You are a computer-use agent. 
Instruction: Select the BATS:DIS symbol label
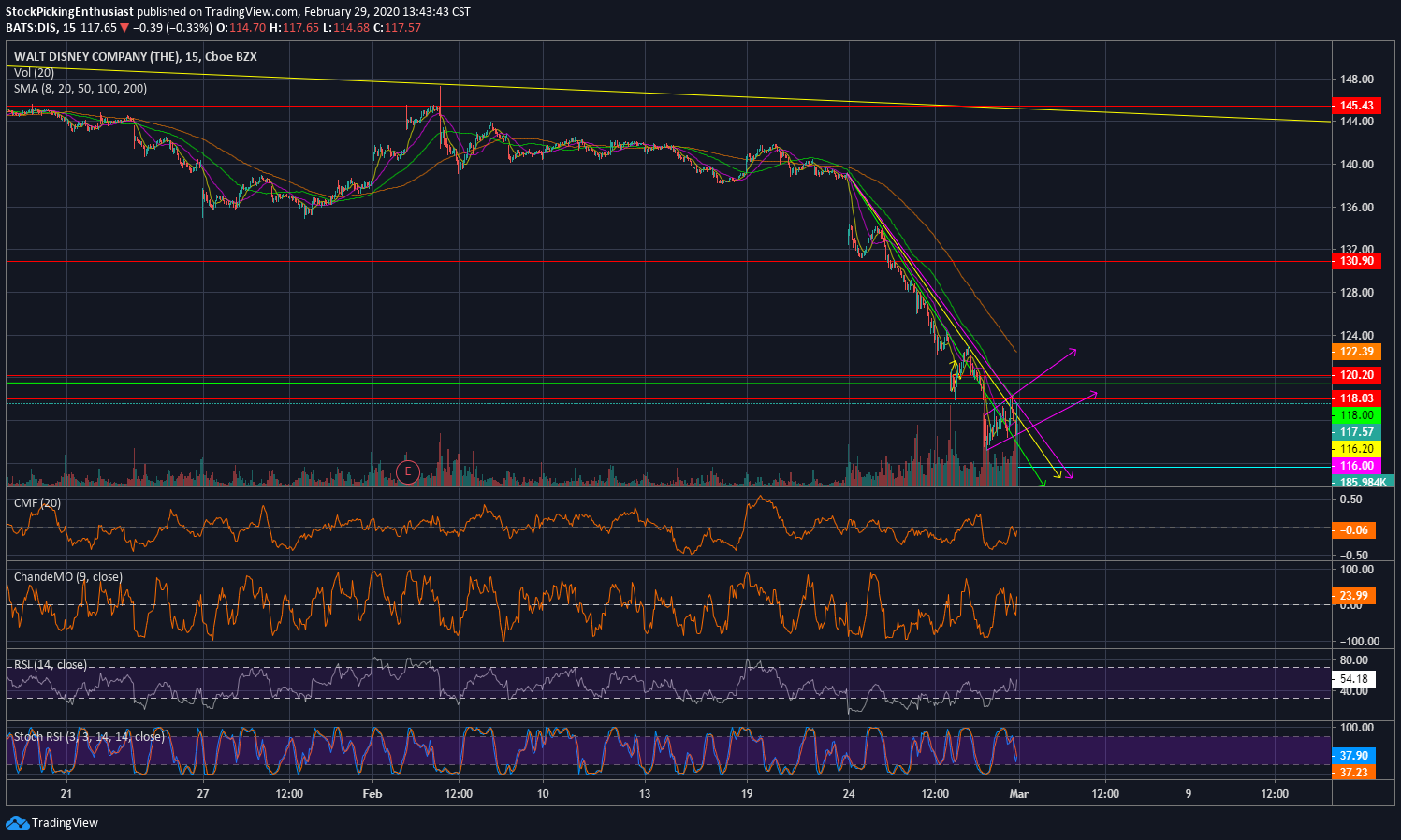click(32, 28)
